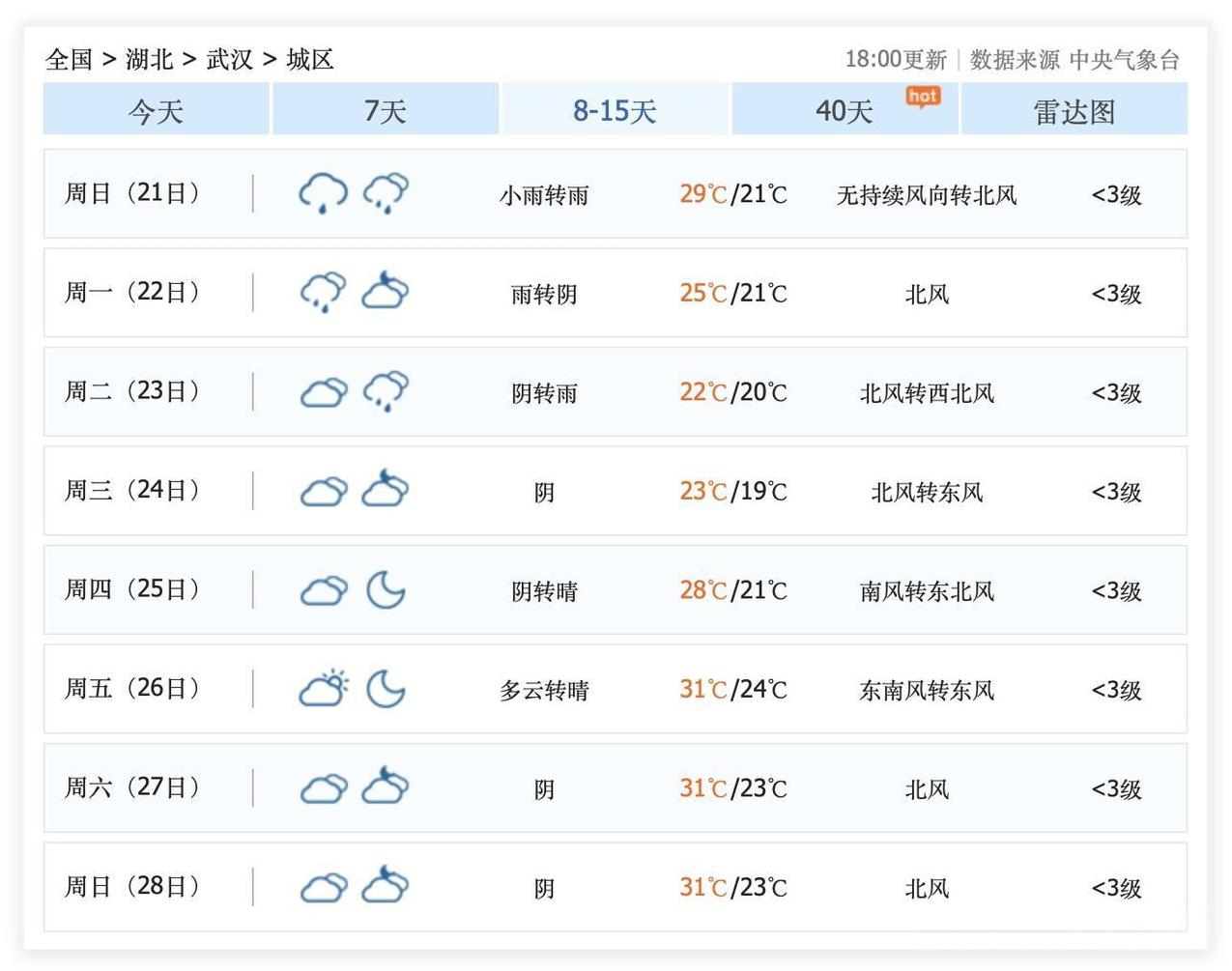Click the 湖北 breadcrumb link
This screenshot has height=971, width=1232.
tap(149, 60)
